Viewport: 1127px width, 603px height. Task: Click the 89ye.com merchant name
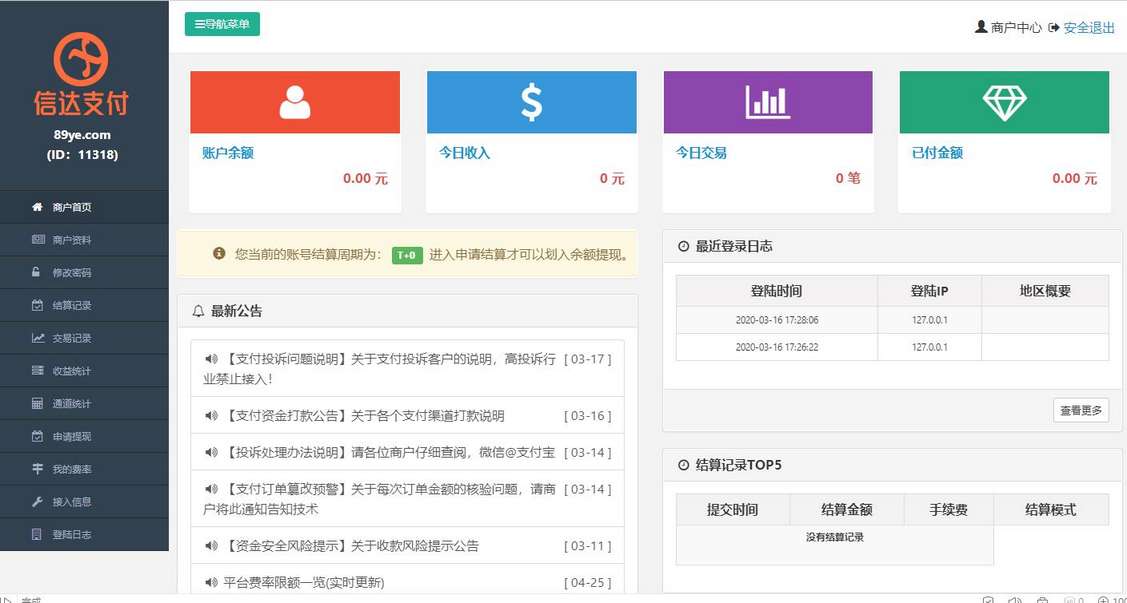click(x=82, y=134)
